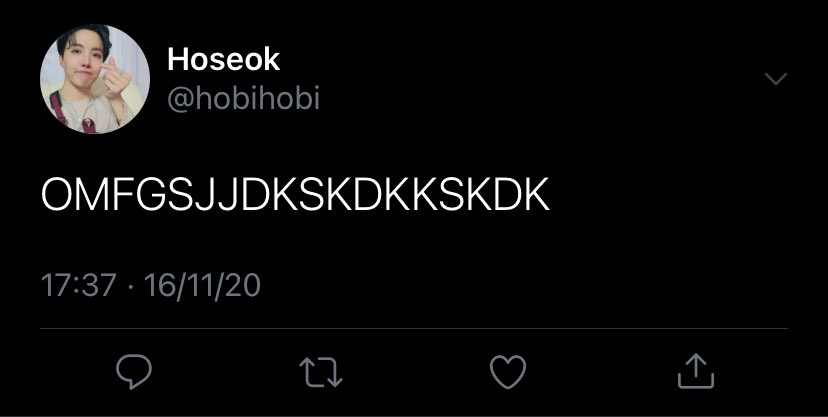828x417 pixels.
Task: Open the Hoseok display name profile link
Action: [223, 59]
